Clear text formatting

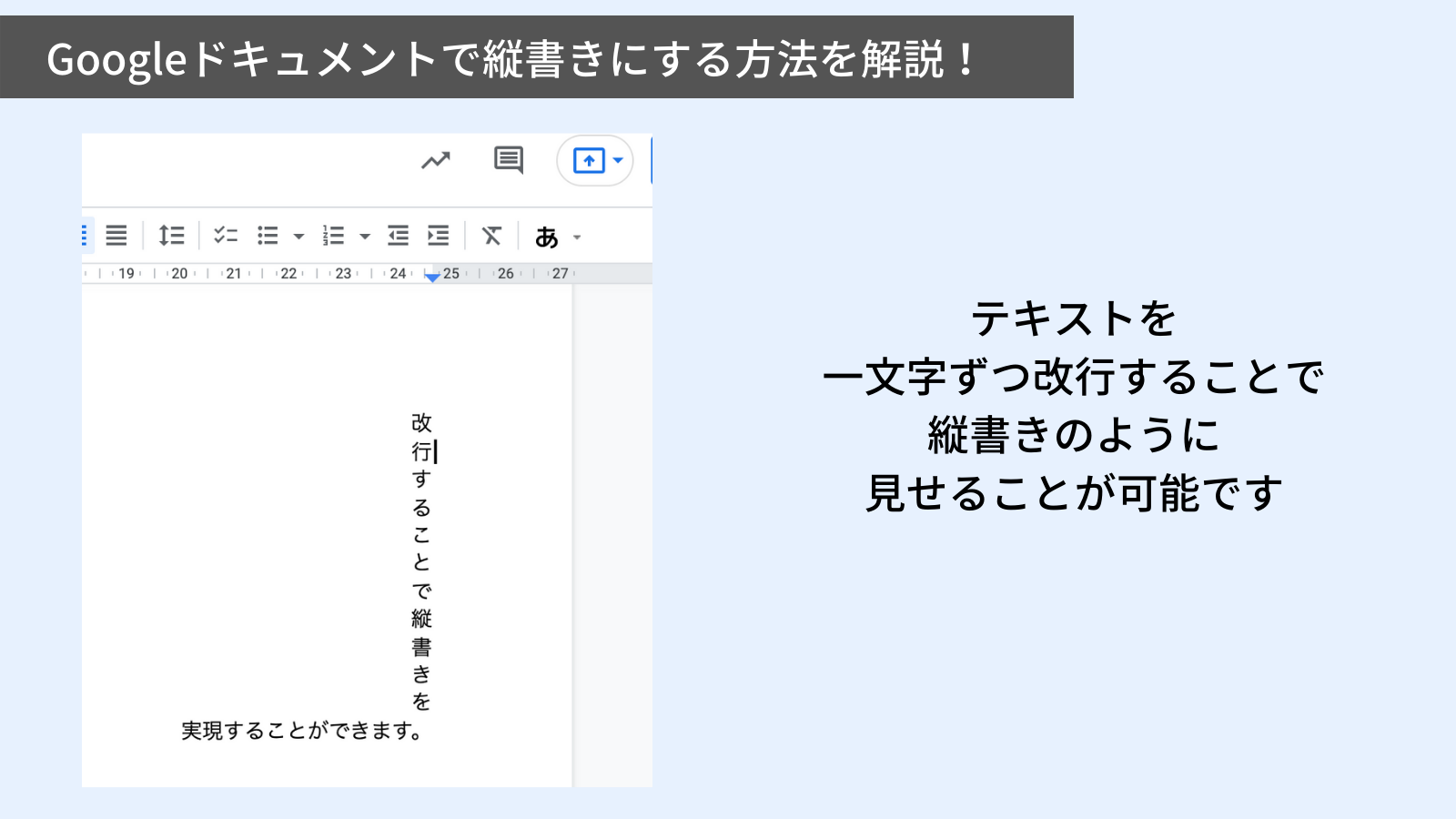[x=491, y=236]
